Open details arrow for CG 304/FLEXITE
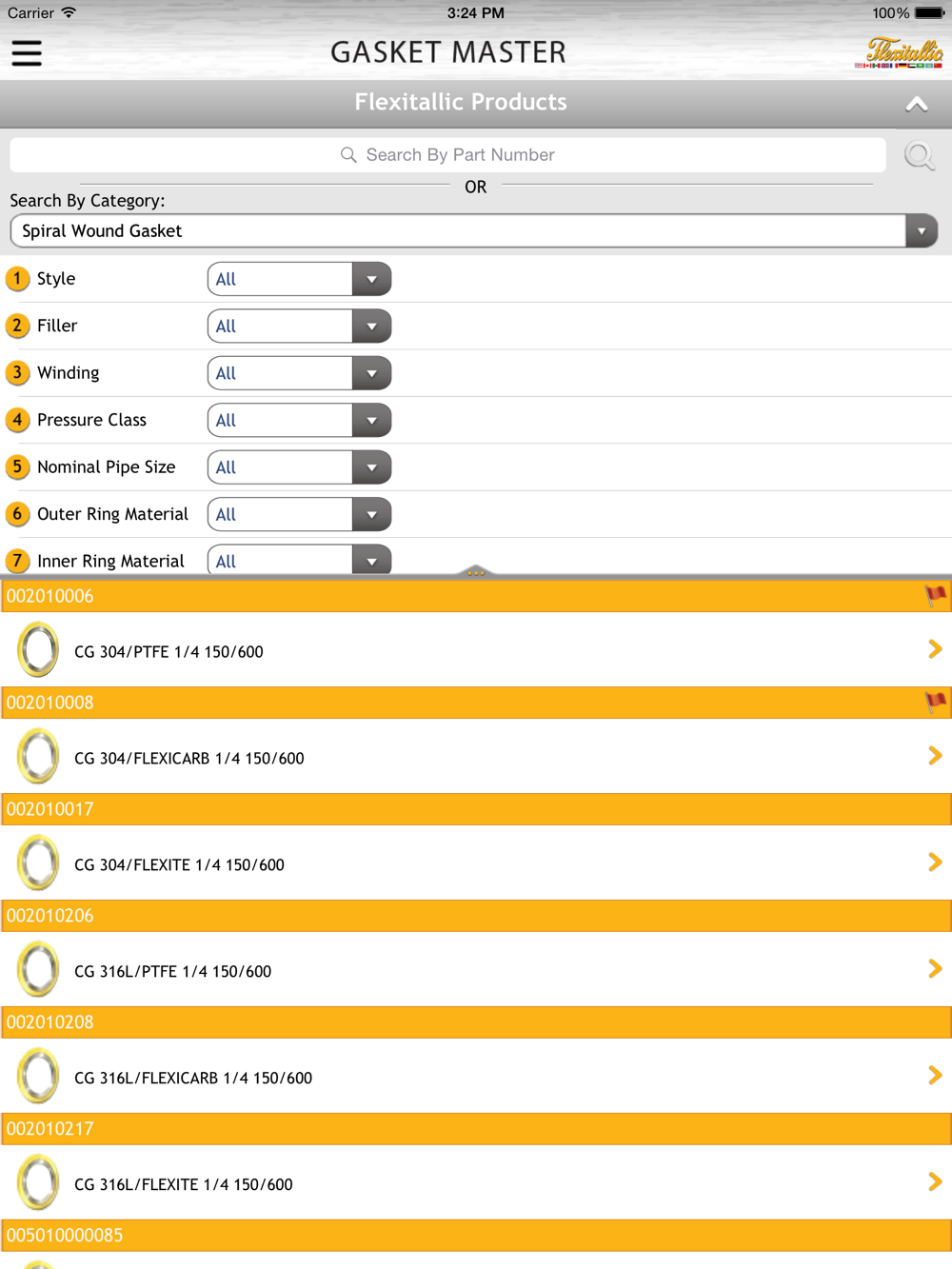This screenshot has width=952, height=1269. [935, 863]
